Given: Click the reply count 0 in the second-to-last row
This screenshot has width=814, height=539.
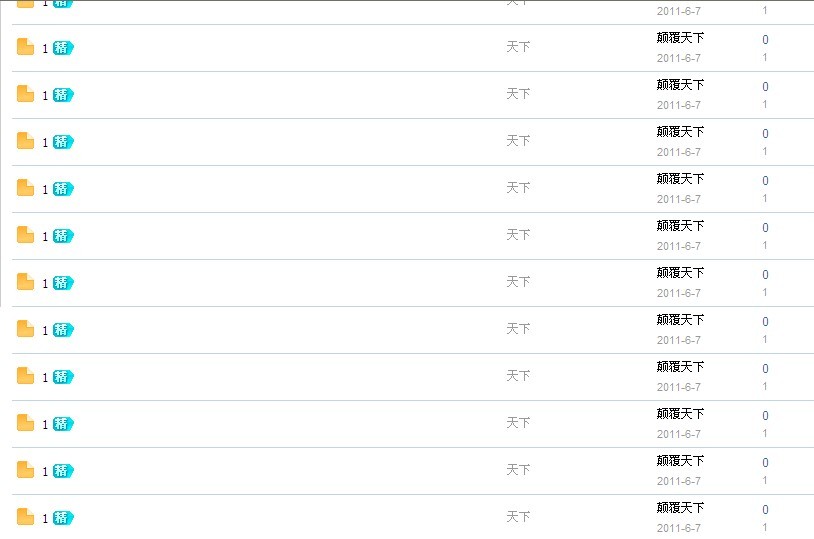Looking at the screenshot, I should click(765, 463).
